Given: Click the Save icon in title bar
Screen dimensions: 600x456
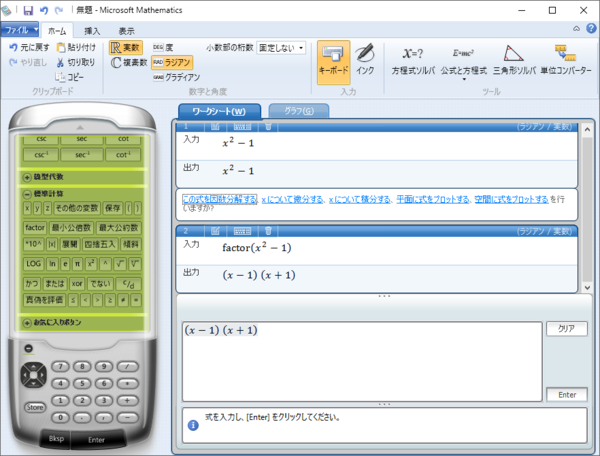Looking at the screenshot, I should (28, 10).
